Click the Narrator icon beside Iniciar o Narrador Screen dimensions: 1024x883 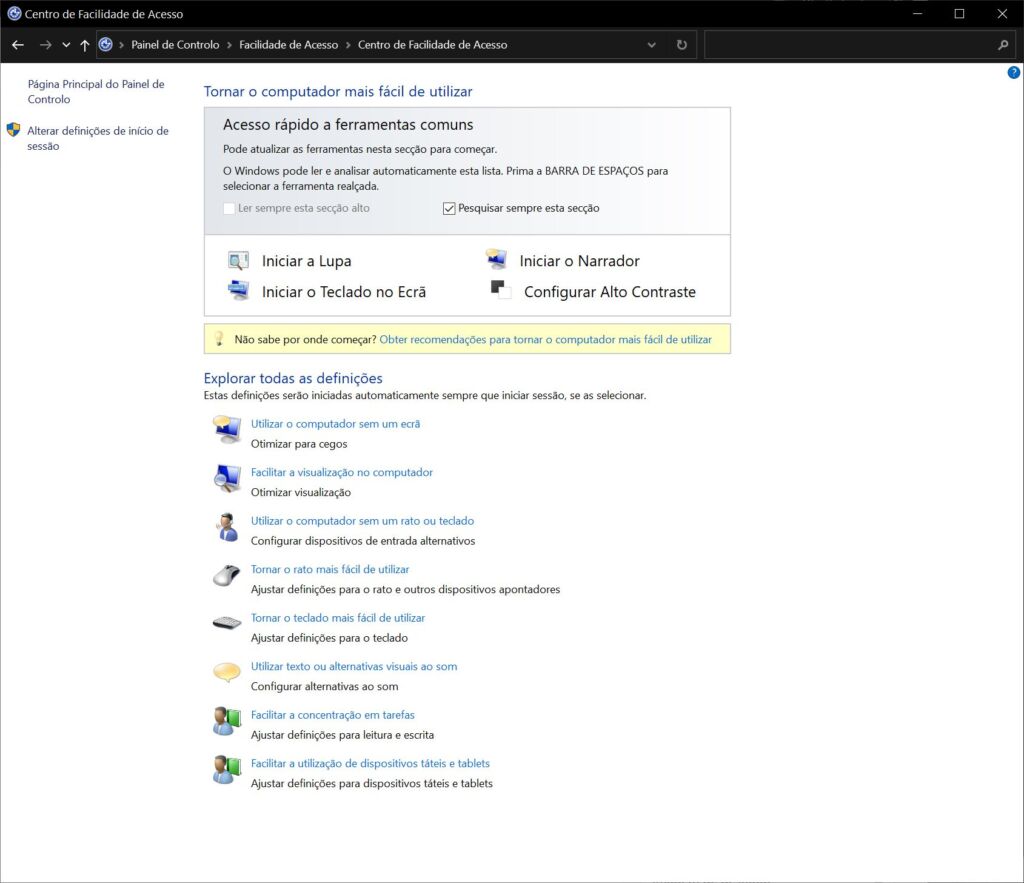coord(496,259)
